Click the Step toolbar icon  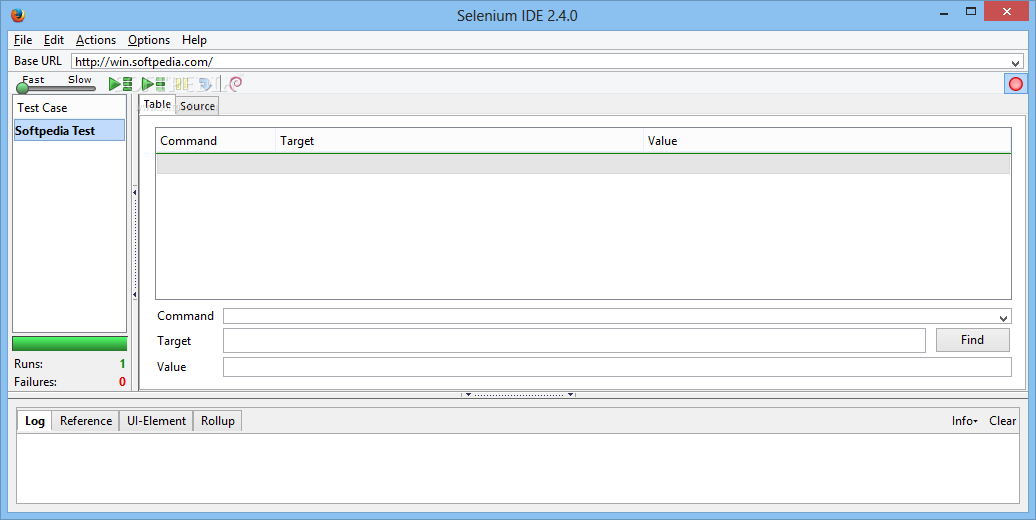point(206,84)
